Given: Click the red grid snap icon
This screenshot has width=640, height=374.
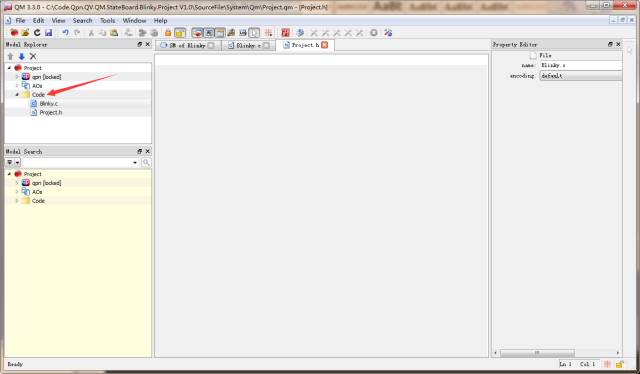Looking at the screenshot, I should [268, 33].
